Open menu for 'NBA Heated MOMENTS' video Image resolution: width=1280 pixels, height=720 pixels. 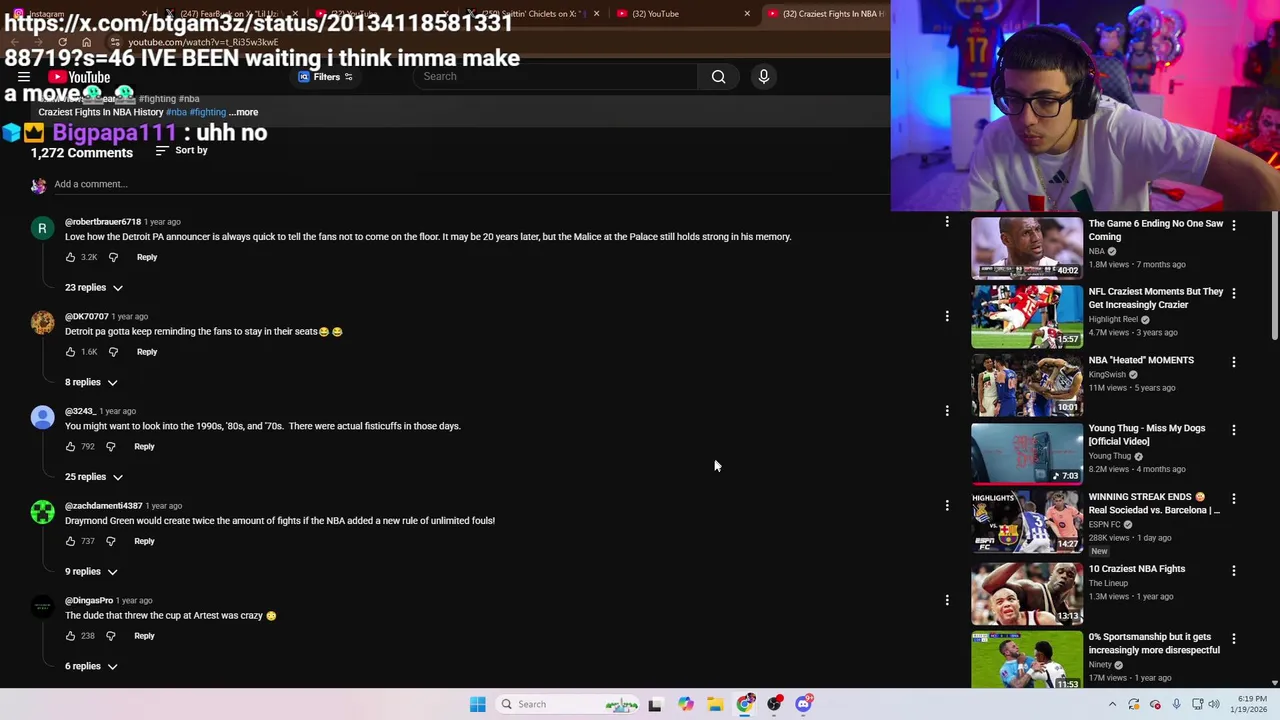(x=1234, y=361)
